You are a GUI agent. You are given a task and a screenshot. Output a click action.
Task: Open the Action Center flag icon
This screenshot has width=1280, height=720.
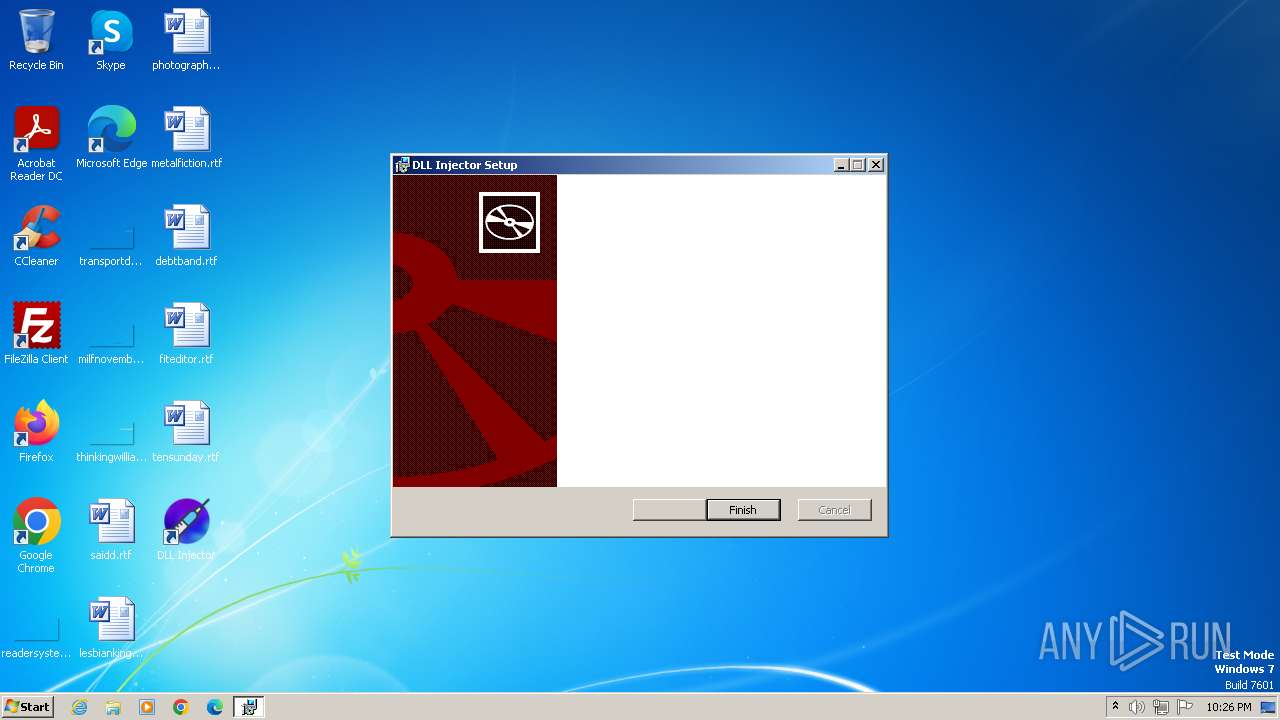click(1185, 707)
